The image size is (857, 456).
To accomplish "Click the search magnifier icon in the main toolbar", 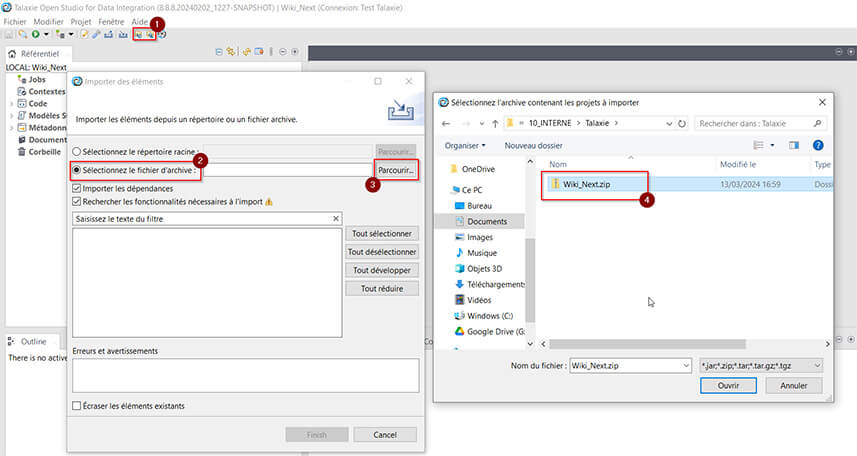I will tap(22, 34).
